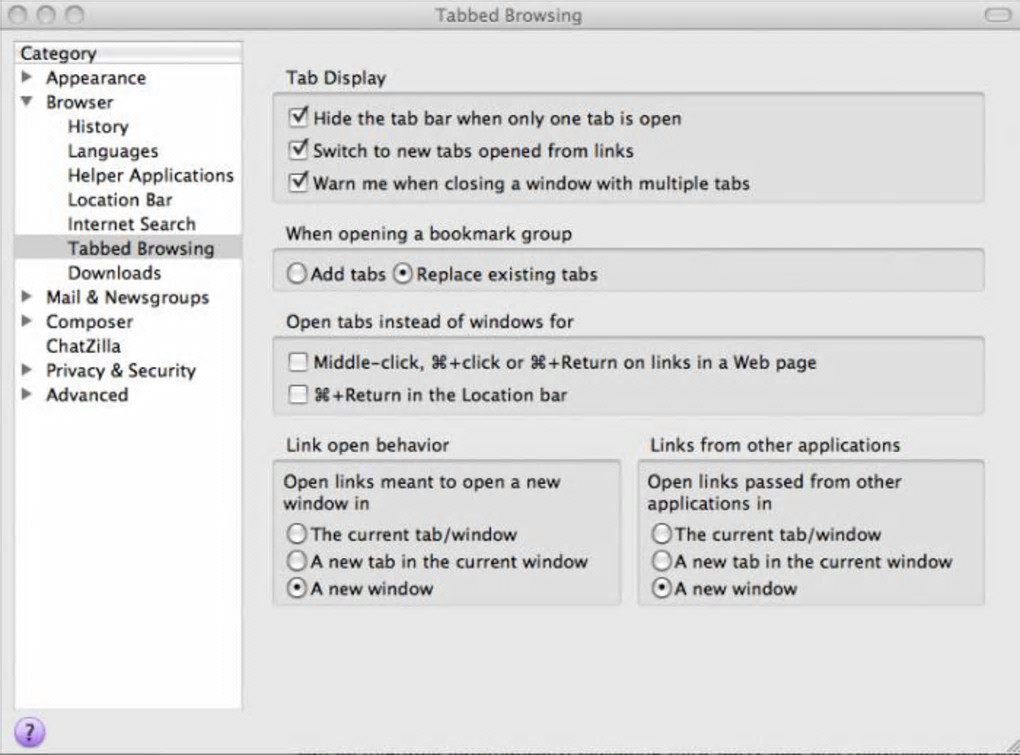Click the purple help question mark icon
Screen dimensions: 1020x755
point(30,731)
